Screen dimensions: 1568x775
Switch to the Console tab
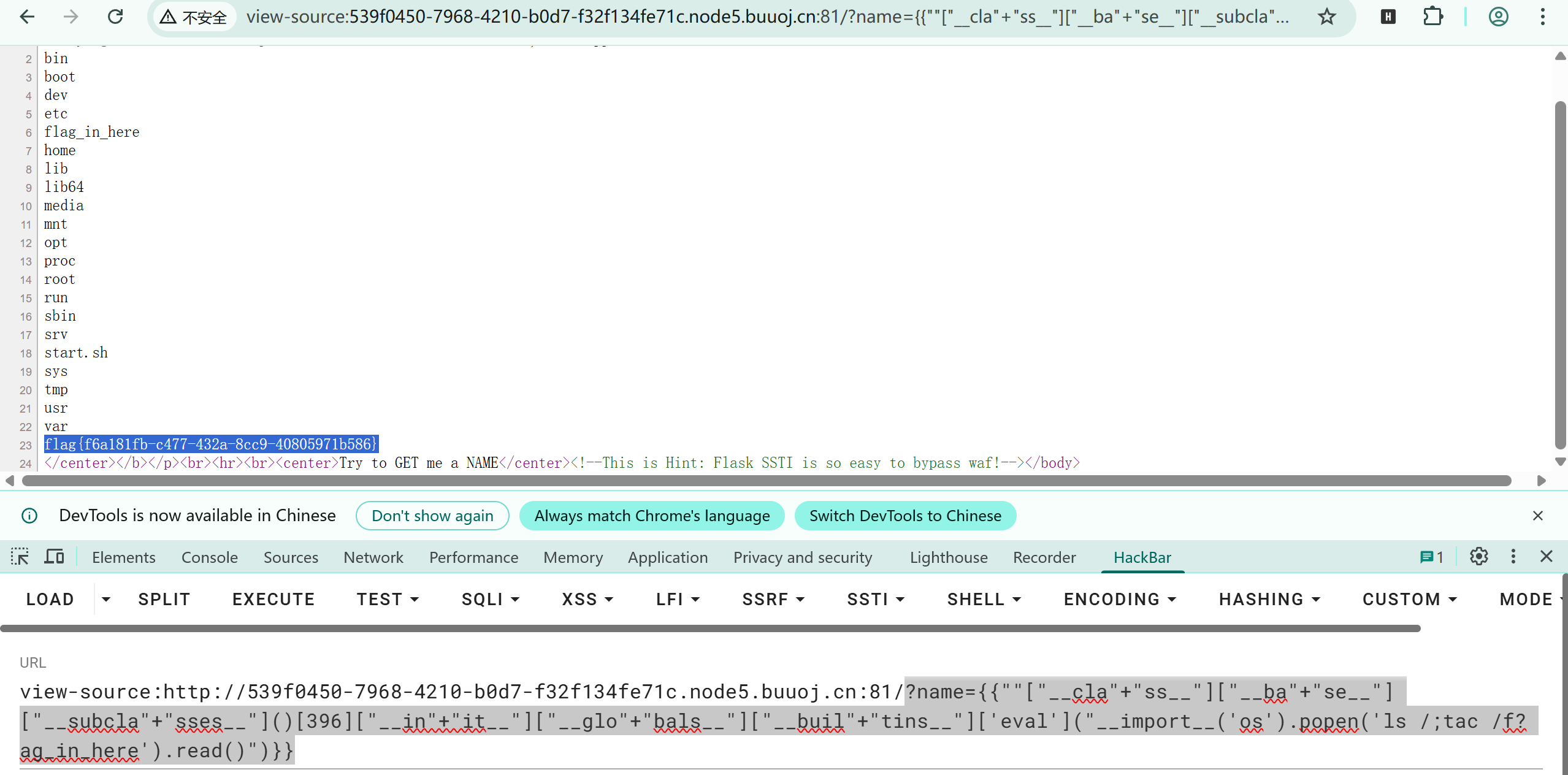coord(209,557)
